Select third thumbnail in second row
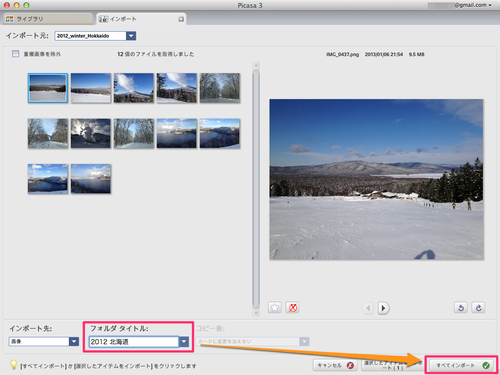500x375 pixels. (x=134, y=133)
